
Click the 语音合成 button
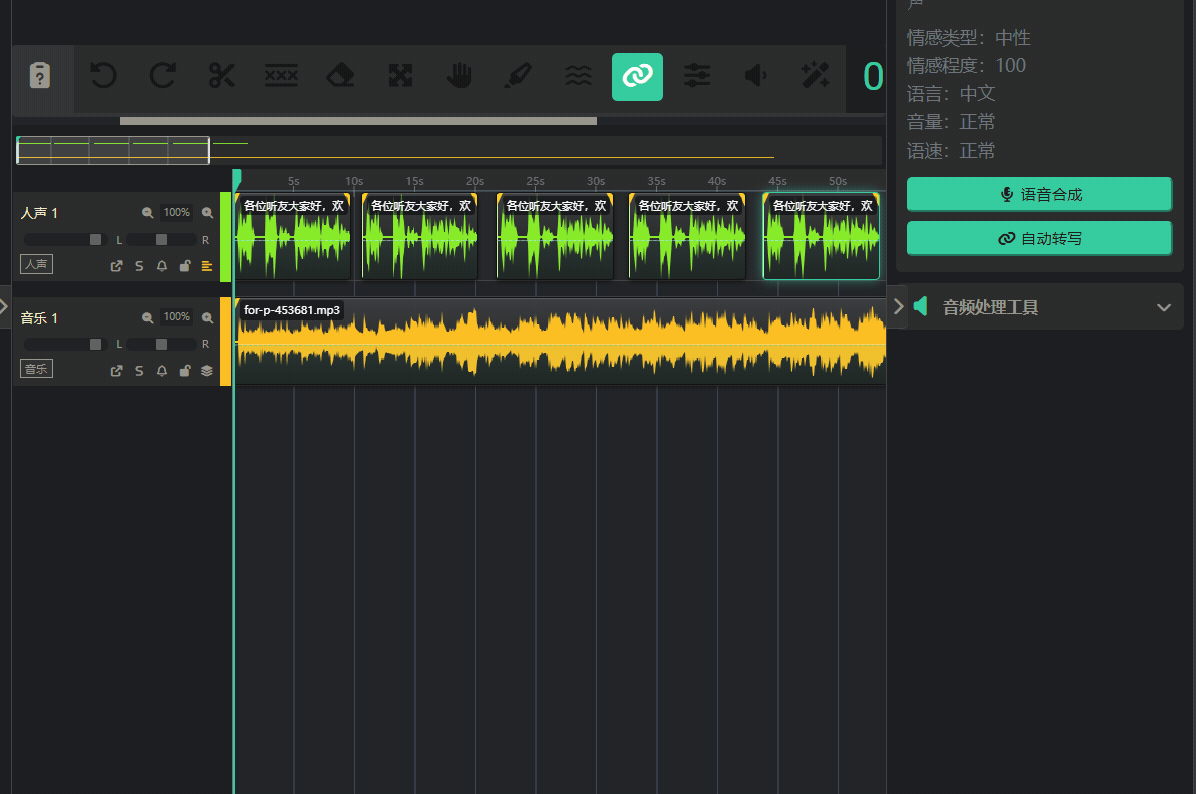[1039, 195]
